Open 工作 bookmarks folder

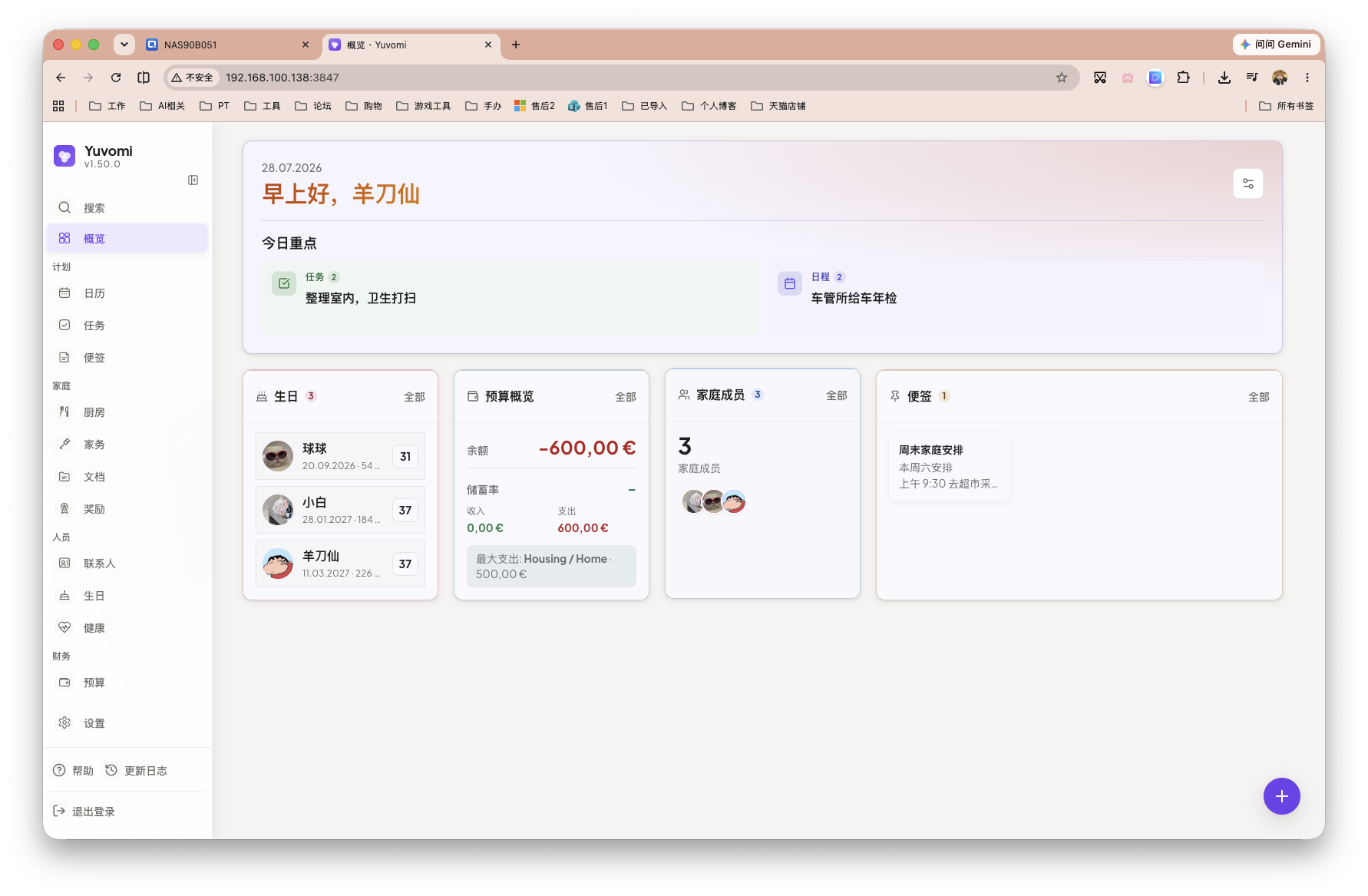(x=107, y=106)
